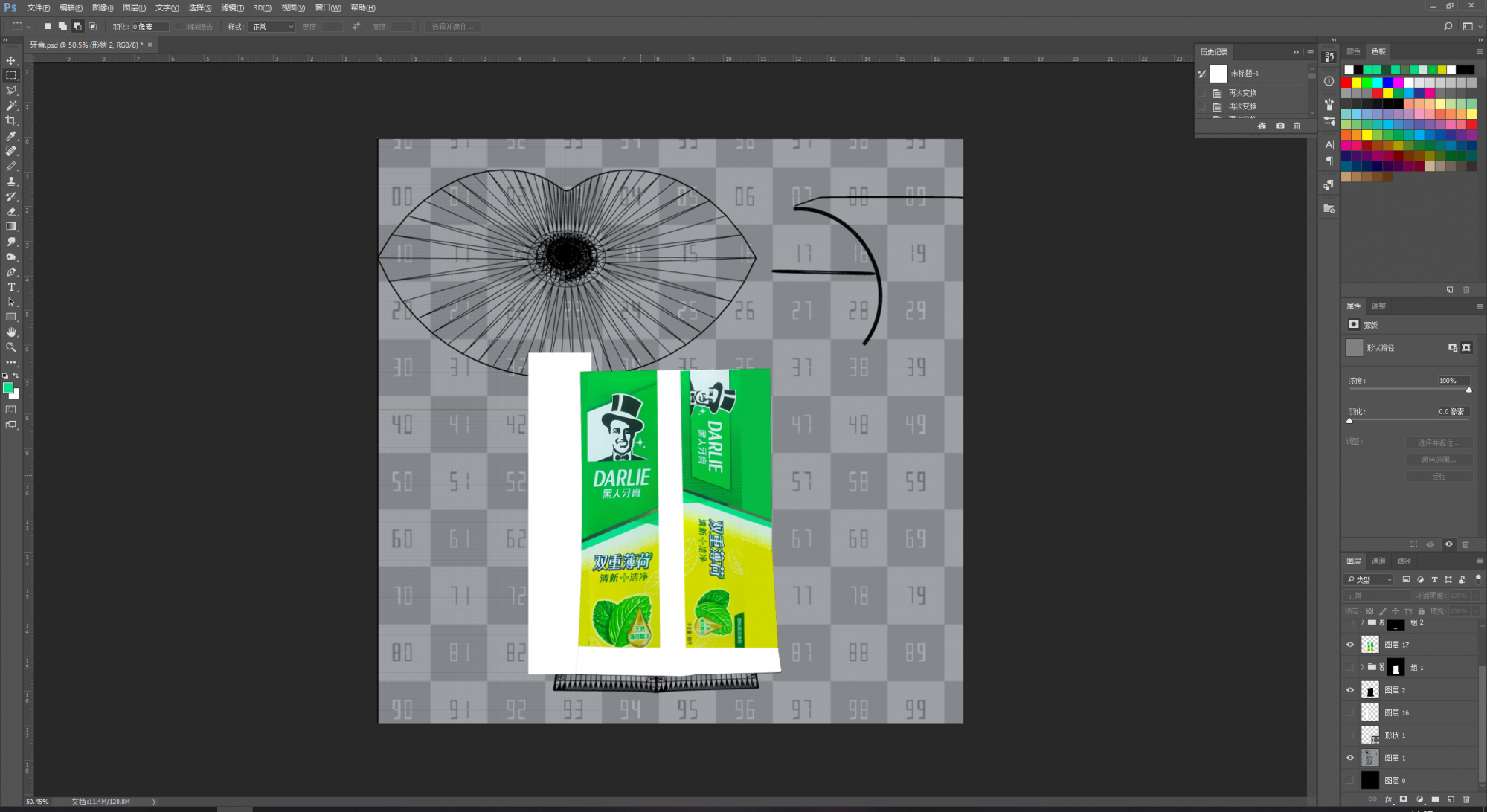Select the Brush tool
The height and width of the screenshot is (812, 1487).
pos(11,167)
